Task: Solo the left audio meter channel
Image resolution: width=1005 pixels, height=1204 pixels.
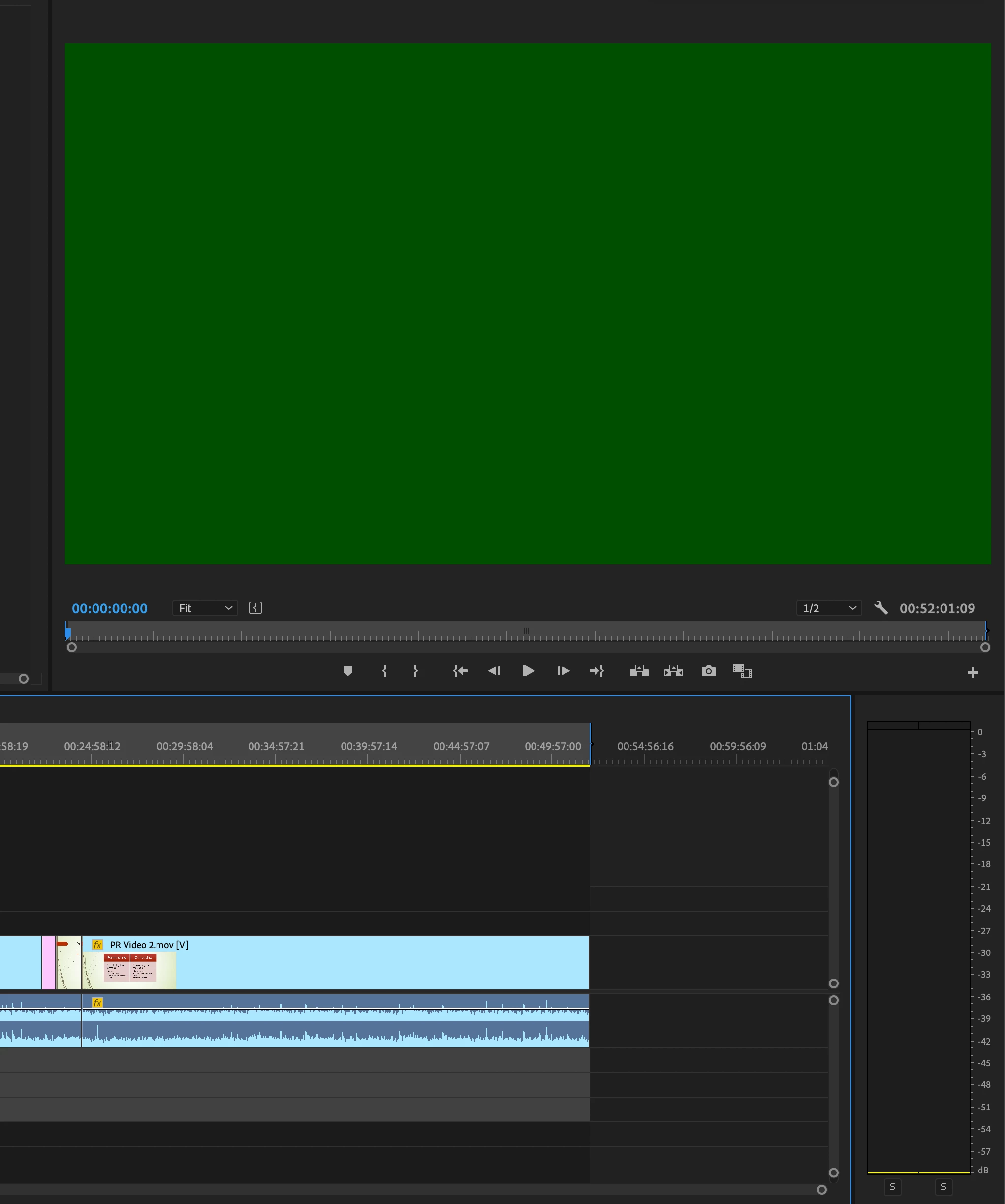Action: point(892,1187)
